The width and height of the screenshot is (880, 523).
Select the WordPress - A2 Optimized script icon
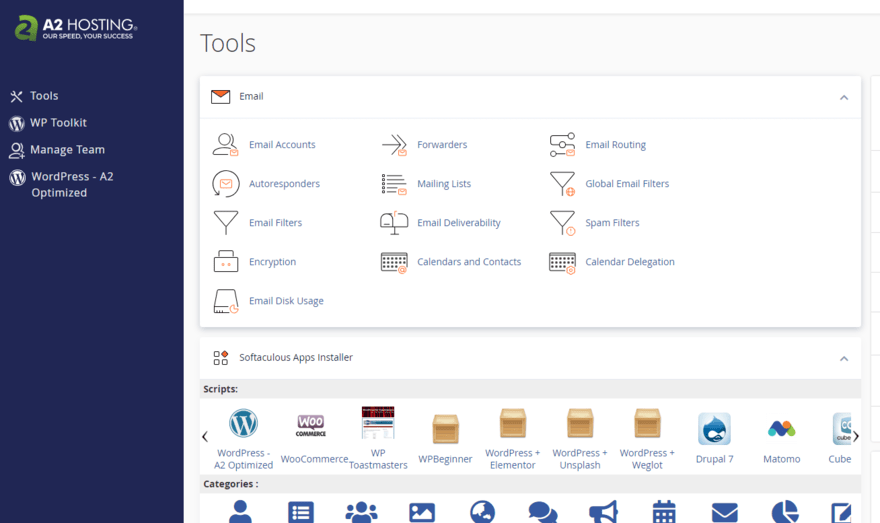(244, 423)
